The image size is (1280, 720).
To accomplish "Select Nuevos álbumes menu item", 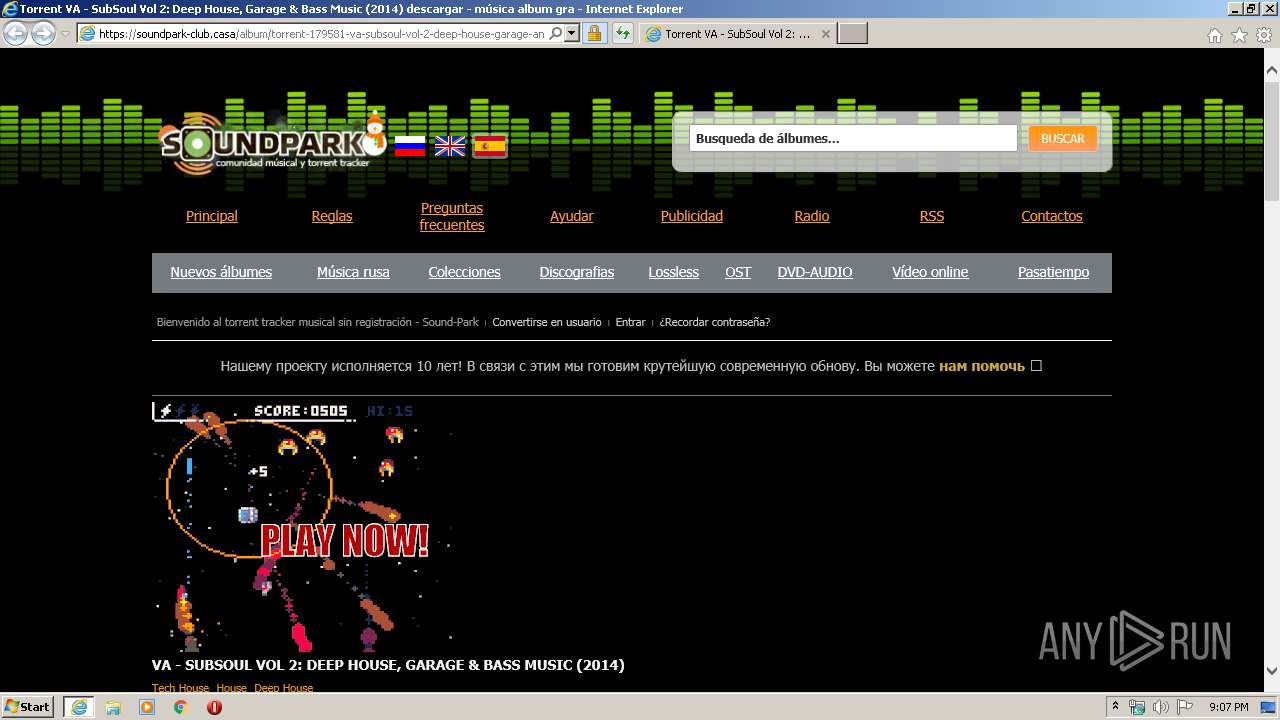I will [221, 272].
